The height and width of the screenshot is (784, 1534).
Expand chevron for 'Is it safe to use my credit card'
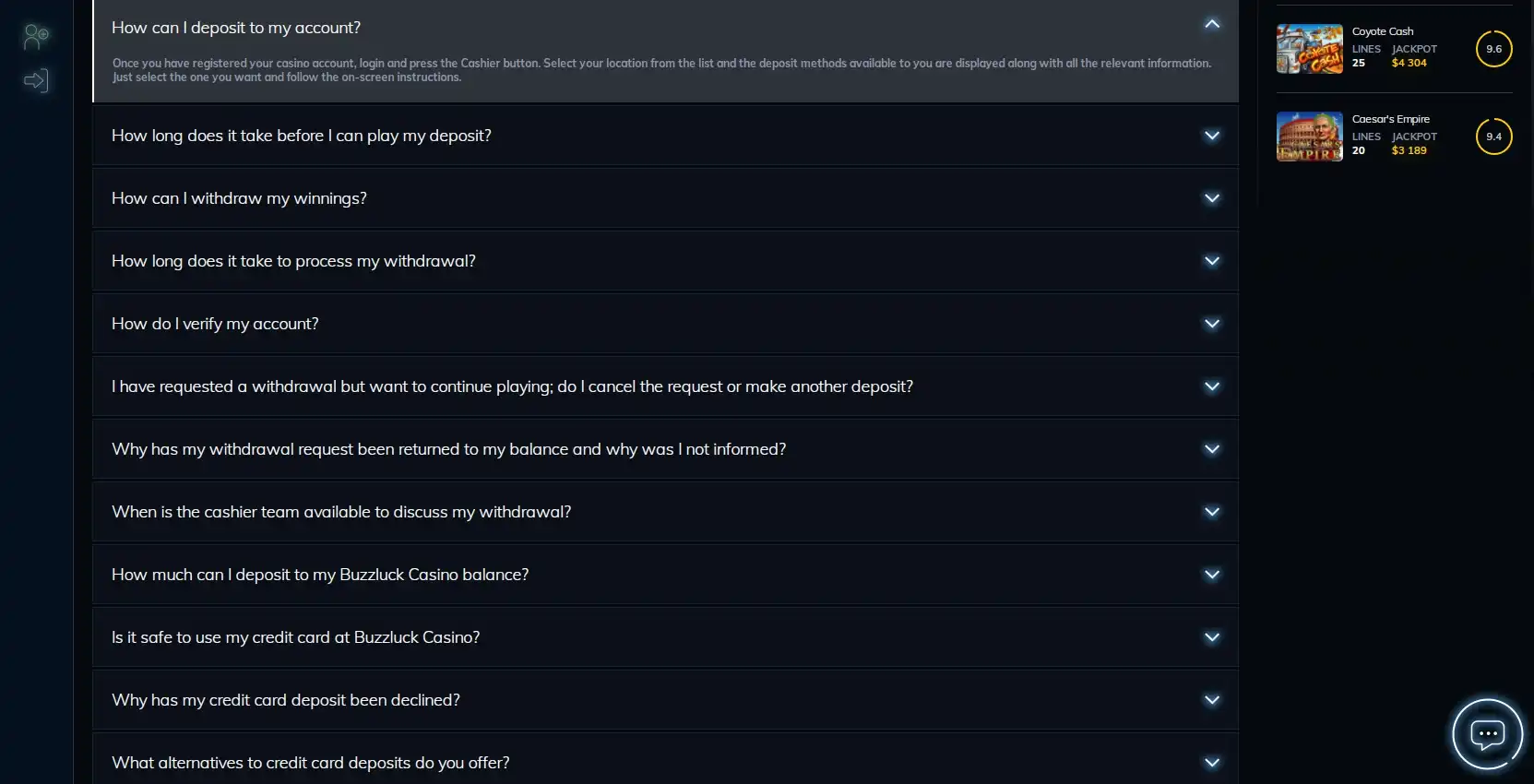1212,637
